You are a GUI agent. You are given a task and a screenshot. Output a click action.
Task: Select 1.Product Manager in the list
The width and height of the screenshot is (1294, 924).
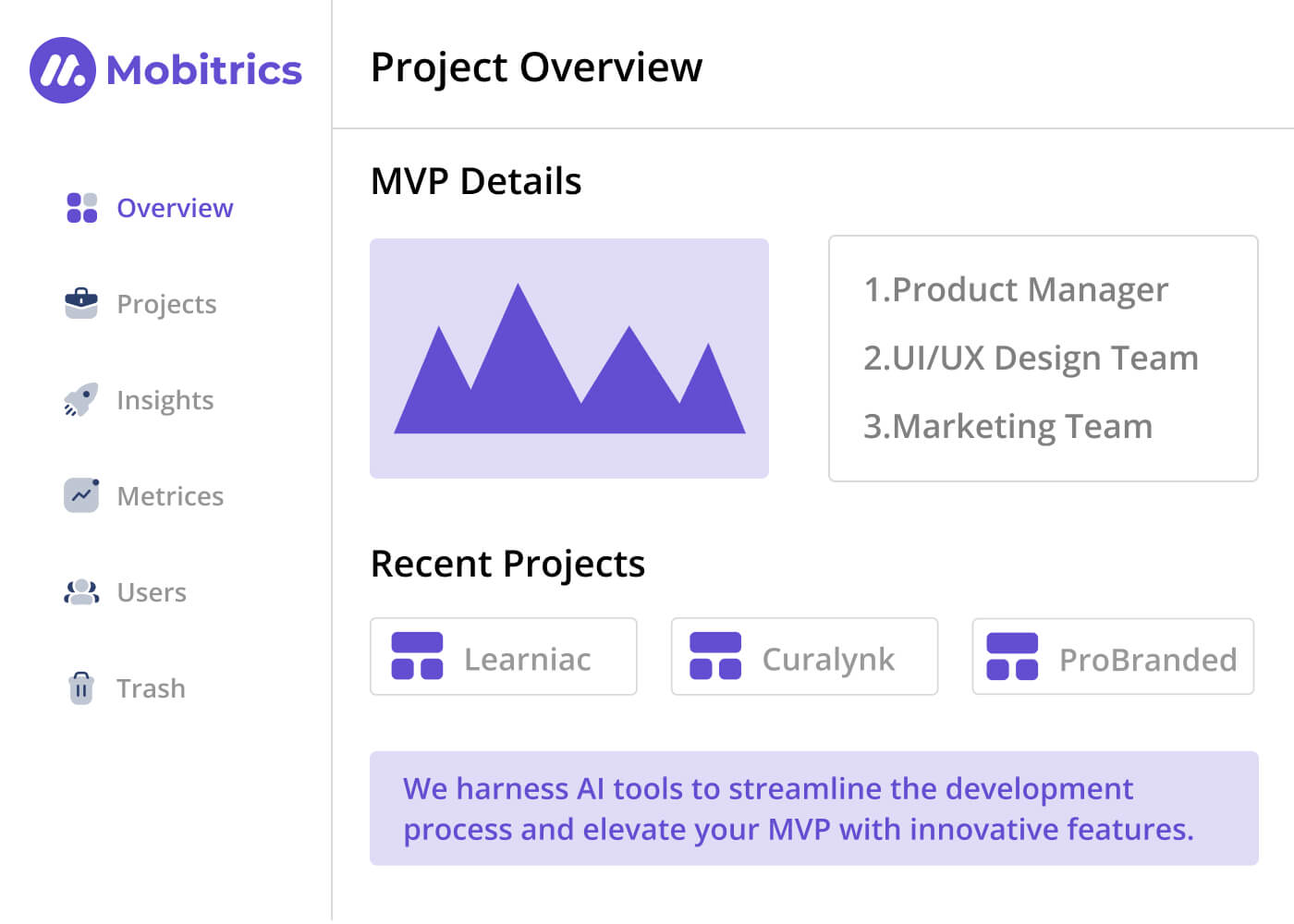pyautogui.click(x=1016, y=290)
